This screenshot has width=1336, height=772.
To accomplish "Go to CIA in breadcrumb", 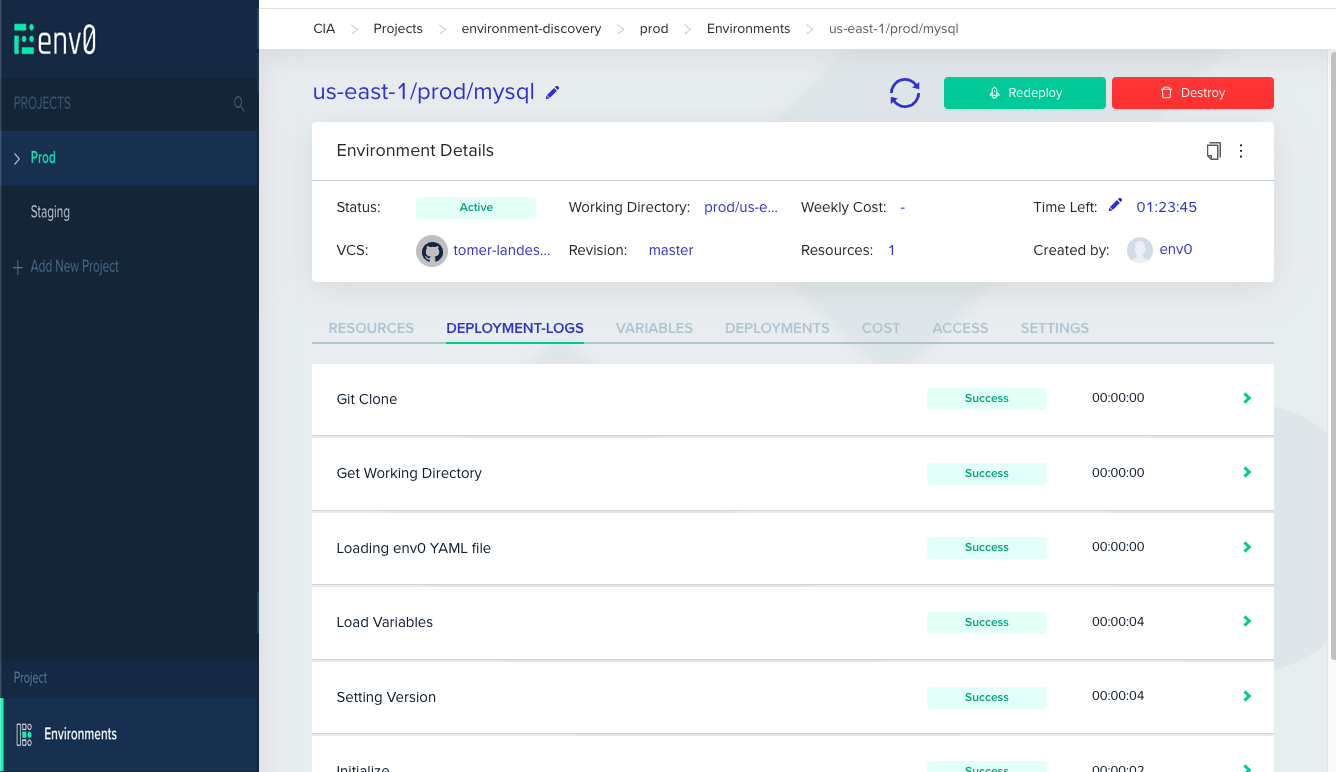I will pyautogui.click(x=324, y=29).
